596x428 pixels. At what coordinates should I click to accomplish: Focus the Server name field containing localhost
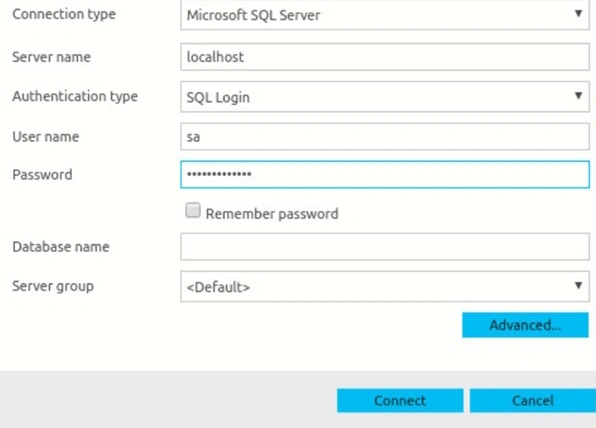pyautogui.click(x=385, y=57)
